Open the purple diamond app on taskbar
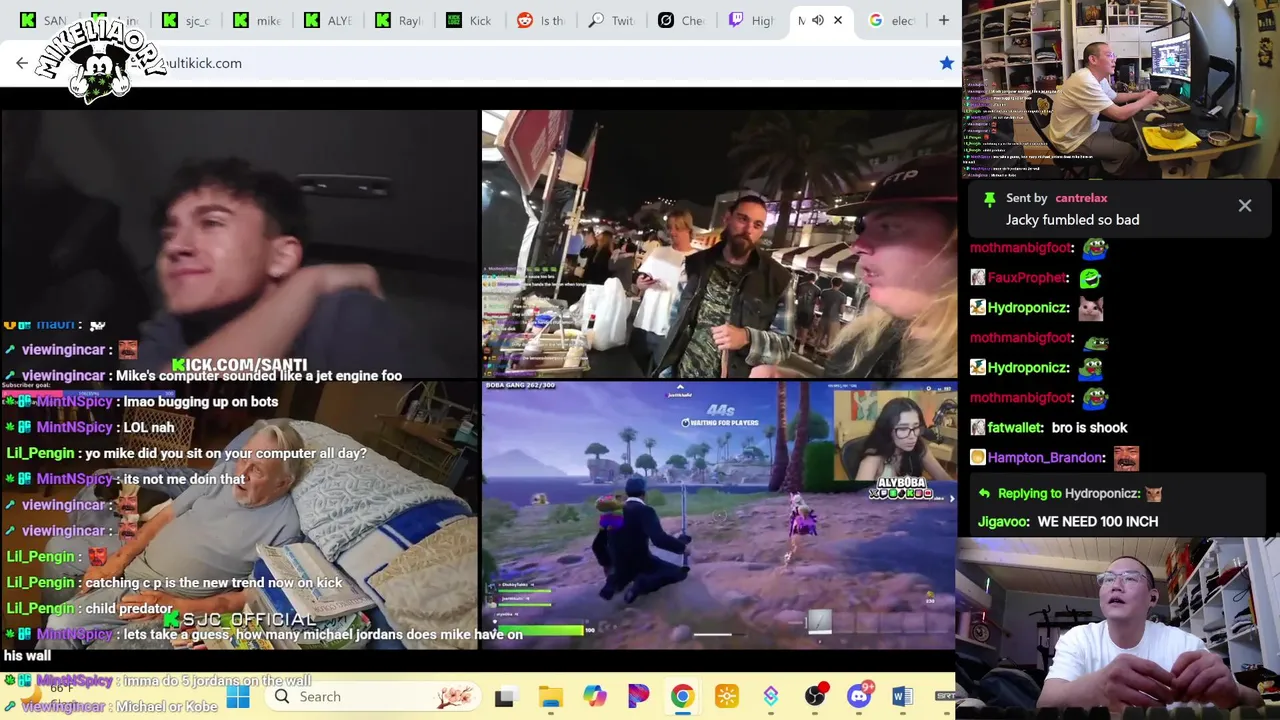1280x720 pixels. 770,697
